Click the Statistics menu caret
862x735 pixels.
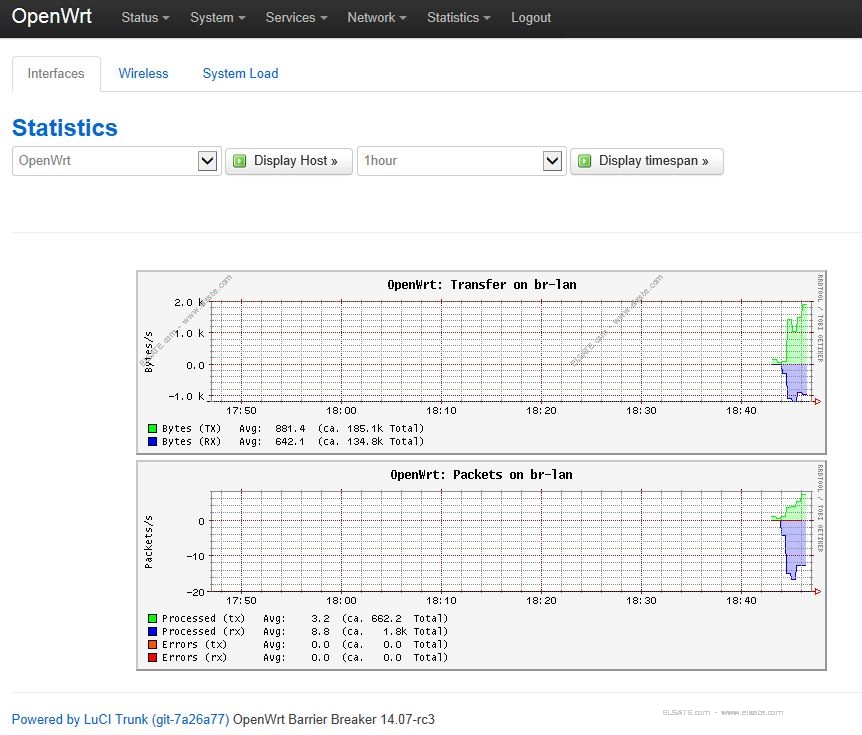point(487,18)
